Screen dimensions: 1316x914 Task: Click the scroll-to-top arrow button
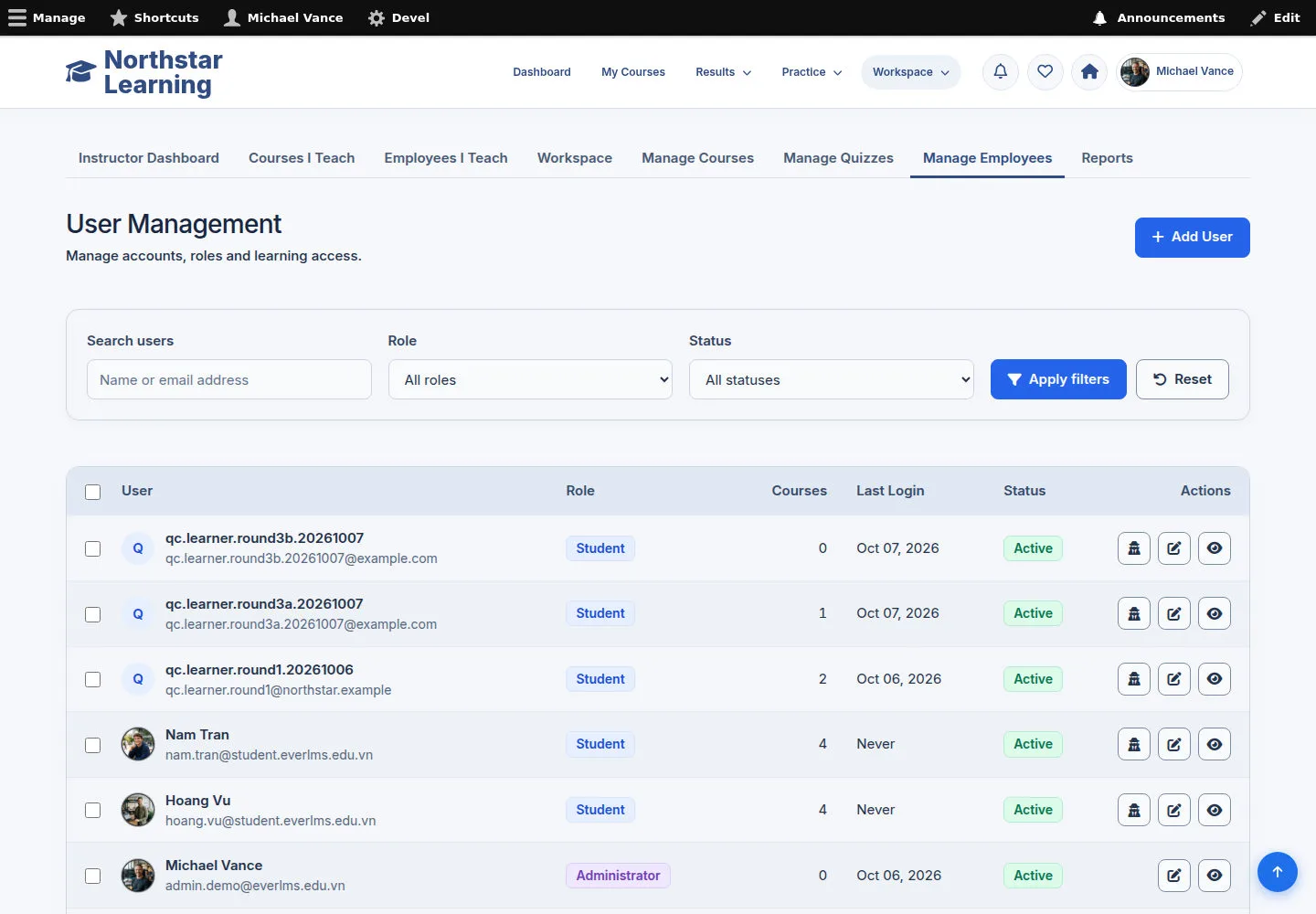tap(1278, 872)
